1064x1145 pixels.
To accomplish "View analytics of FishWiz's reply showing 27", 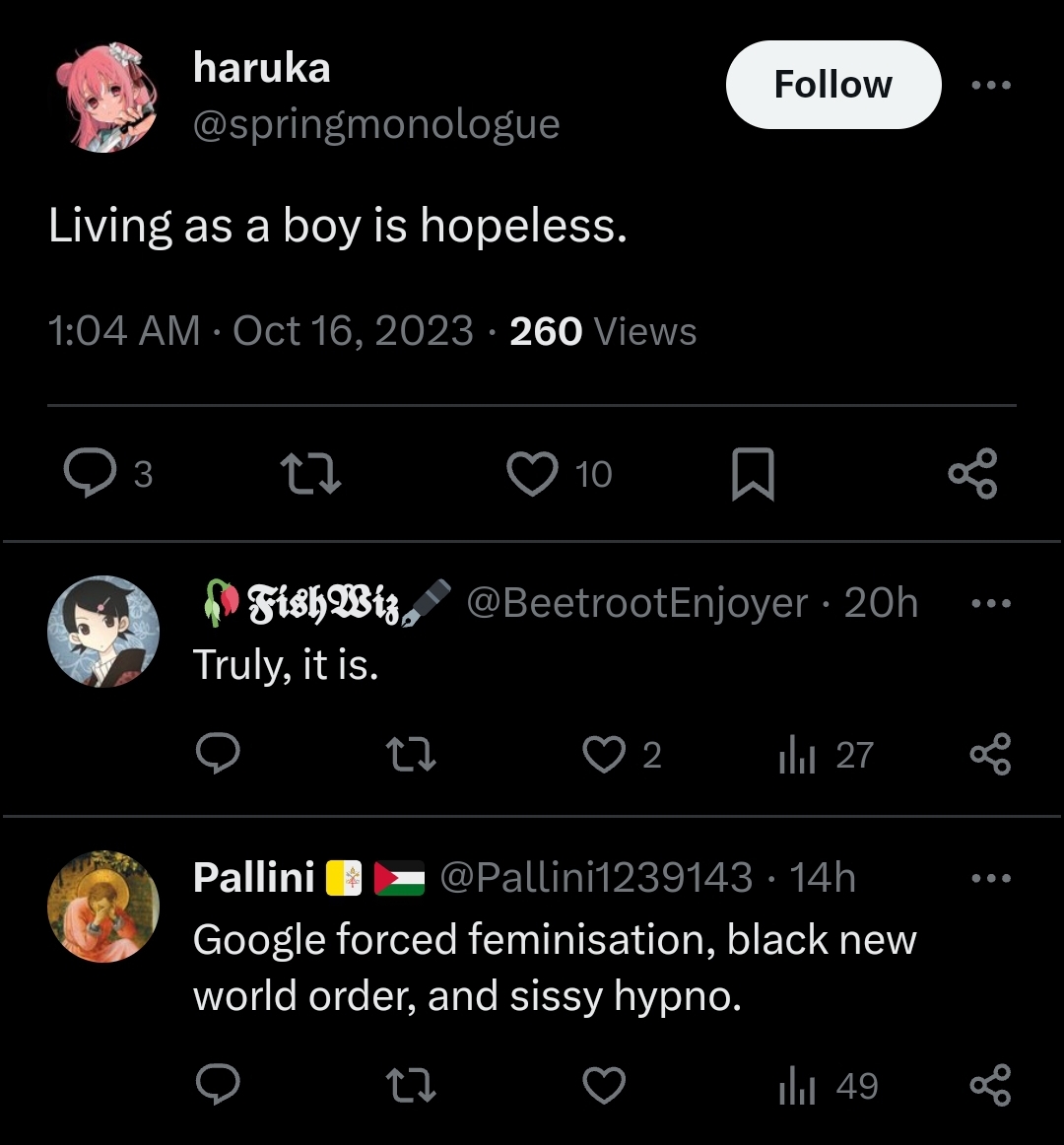I will [826, 755].
